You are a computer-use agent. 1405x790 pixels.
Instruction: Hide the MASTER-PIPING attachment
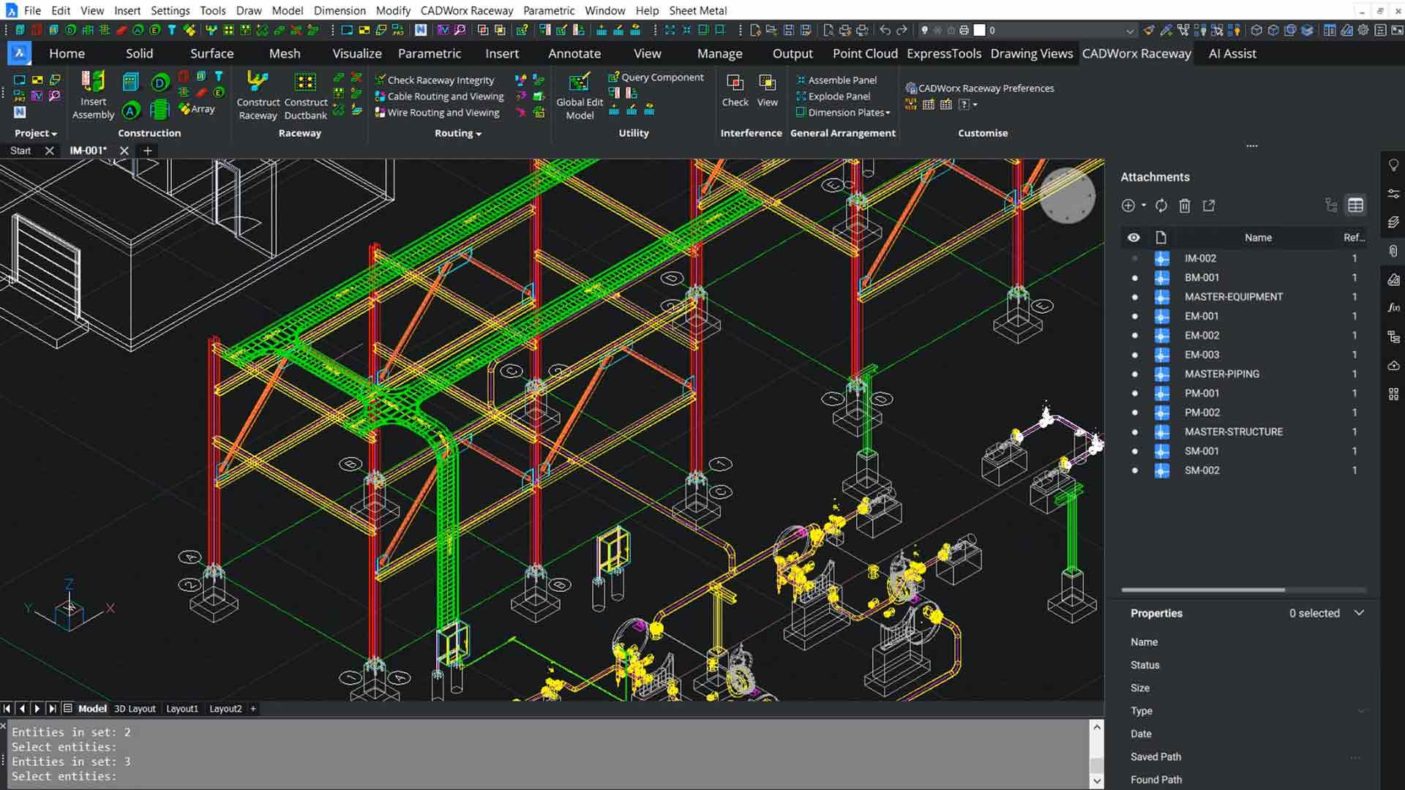[1134, 374]
